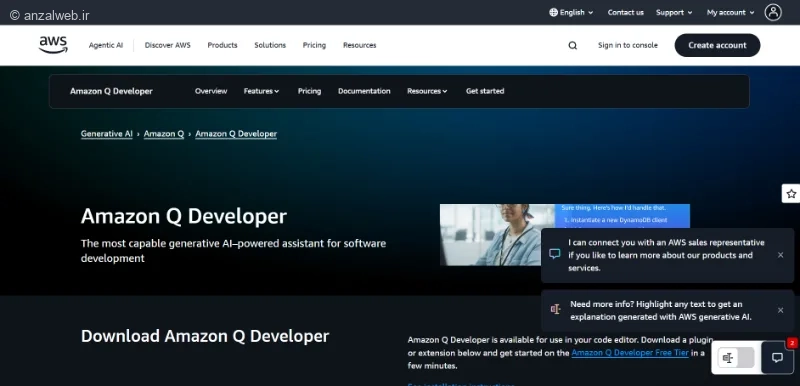Open the chat bubble icon with notification badge
The width and height of the screenshot is (800, 386).
(x=777, y=357)
